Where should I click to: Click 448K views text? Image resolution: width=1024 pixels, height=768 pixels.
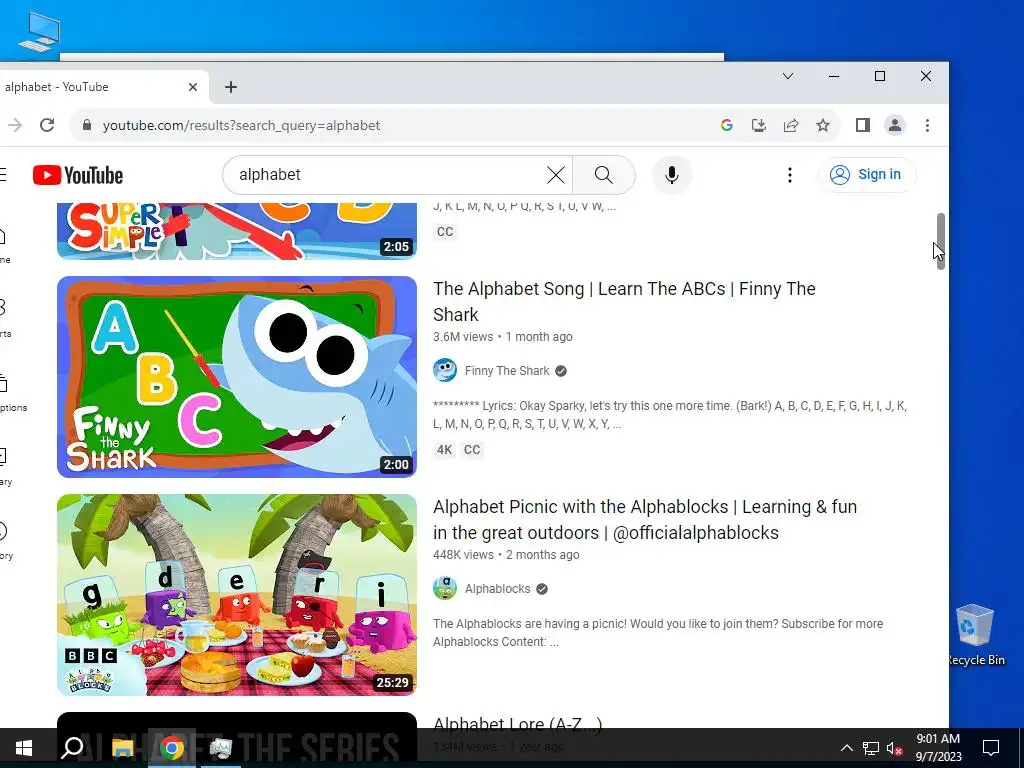point(463,555)
